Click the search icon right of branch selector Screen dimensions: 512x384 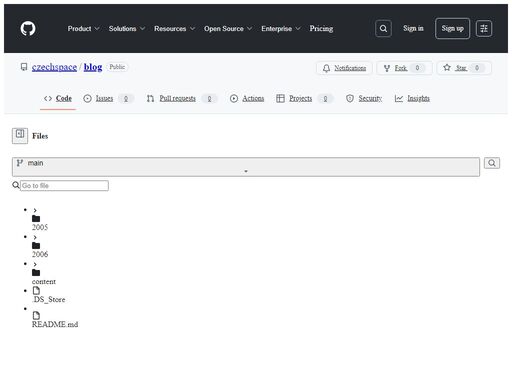click(492, 163)
